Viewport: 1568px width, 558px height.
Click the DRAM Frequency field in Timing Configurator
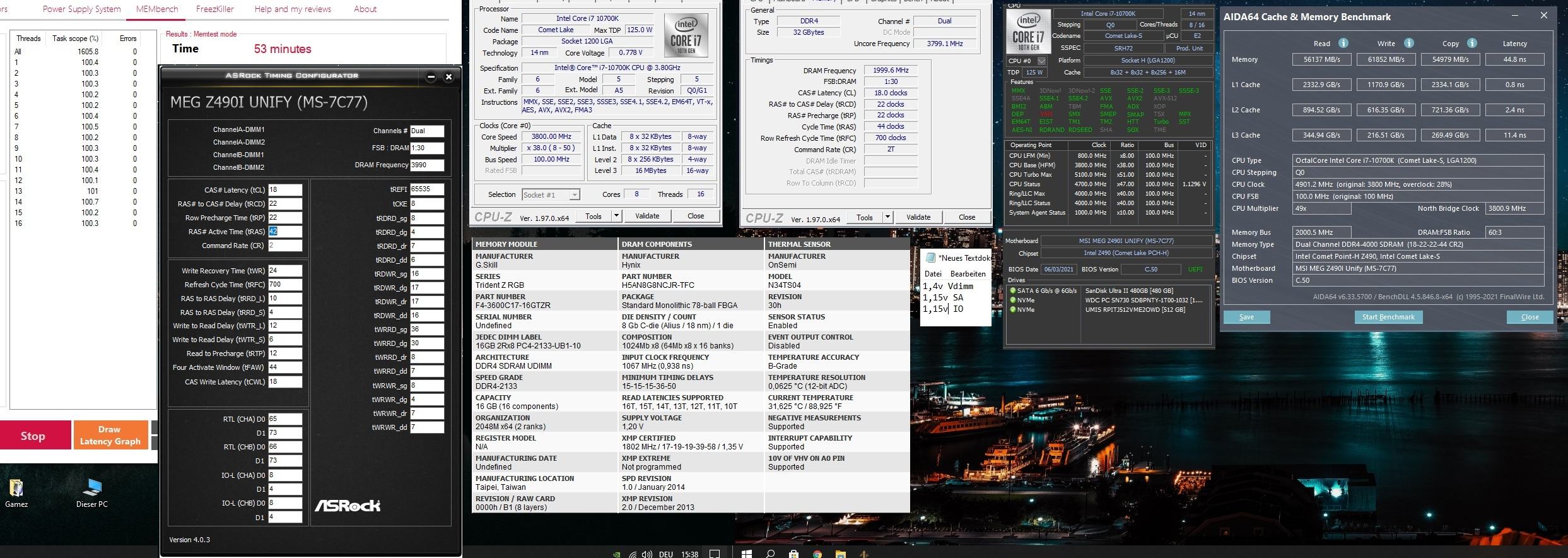[x=427, y=165]
